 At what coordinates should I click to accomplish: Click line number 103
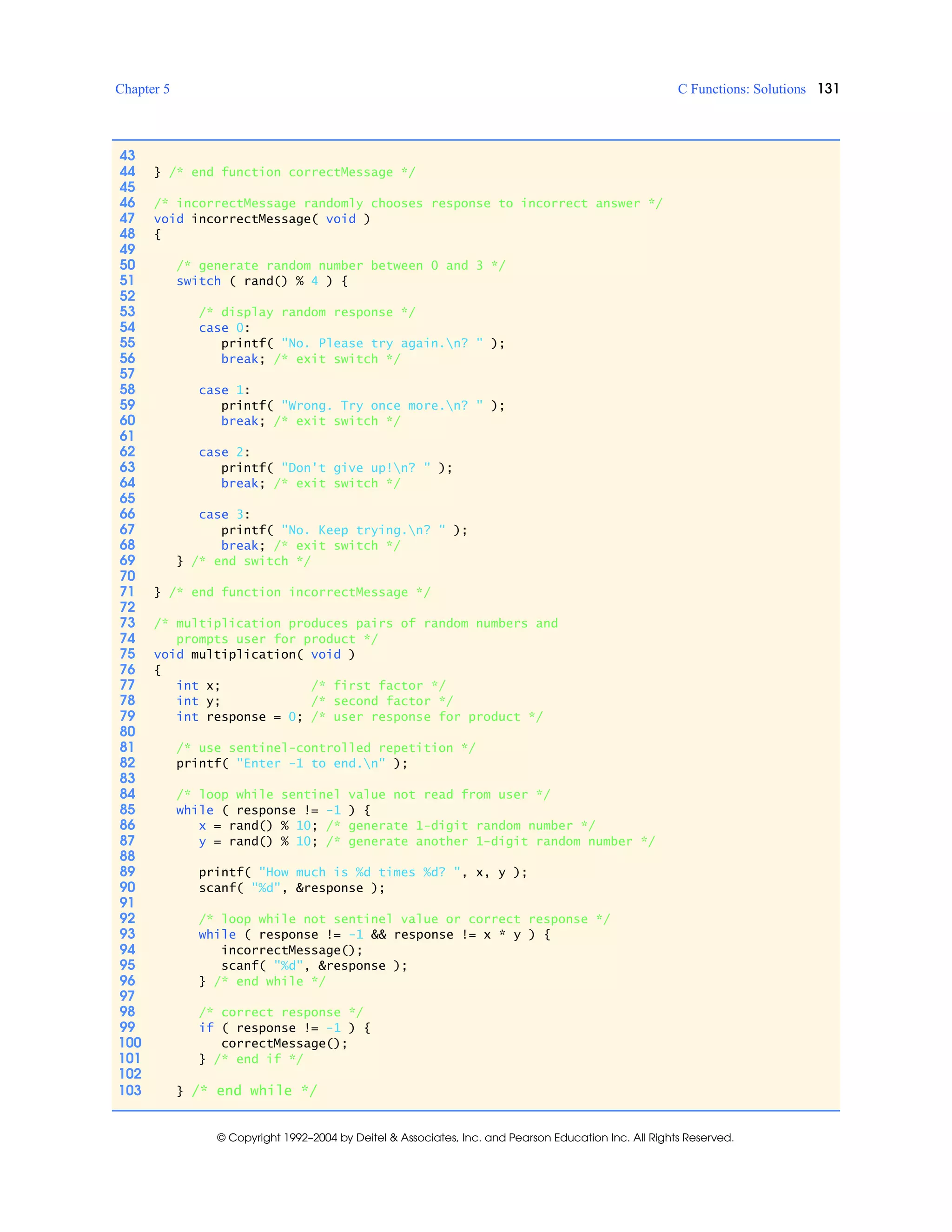pos(130,1090)
